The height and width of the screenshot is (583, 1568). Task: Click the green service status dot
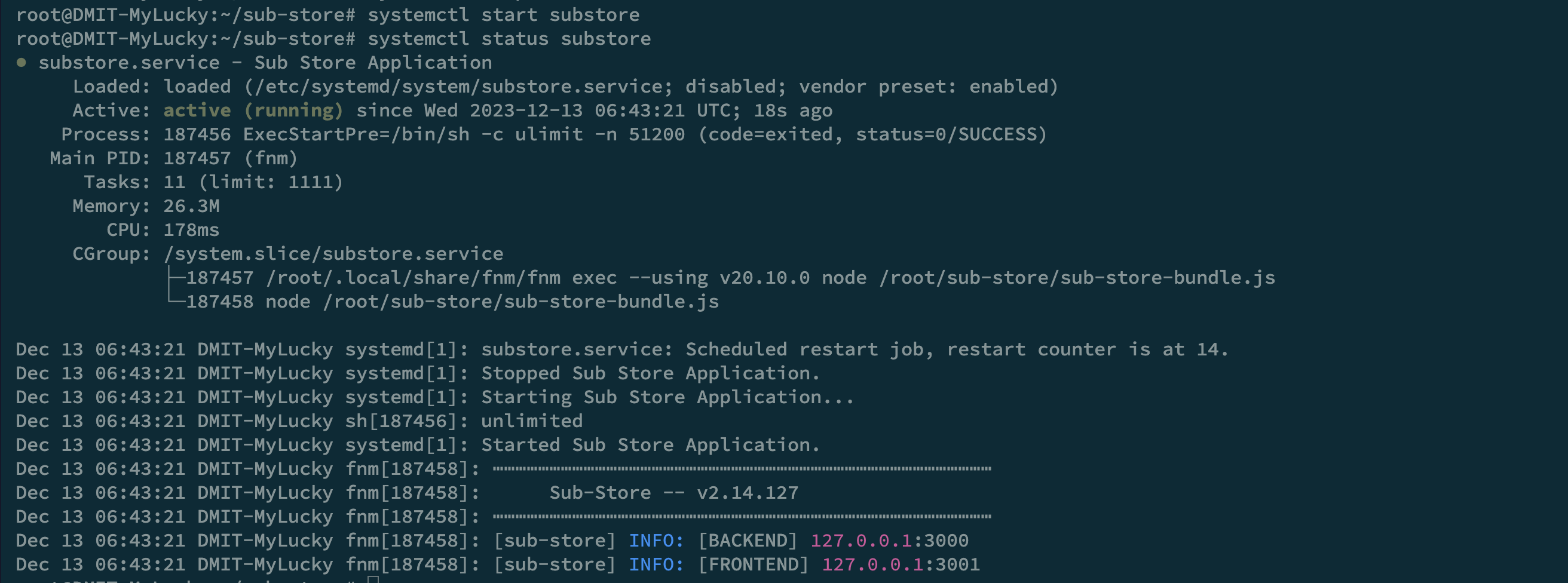22,62
